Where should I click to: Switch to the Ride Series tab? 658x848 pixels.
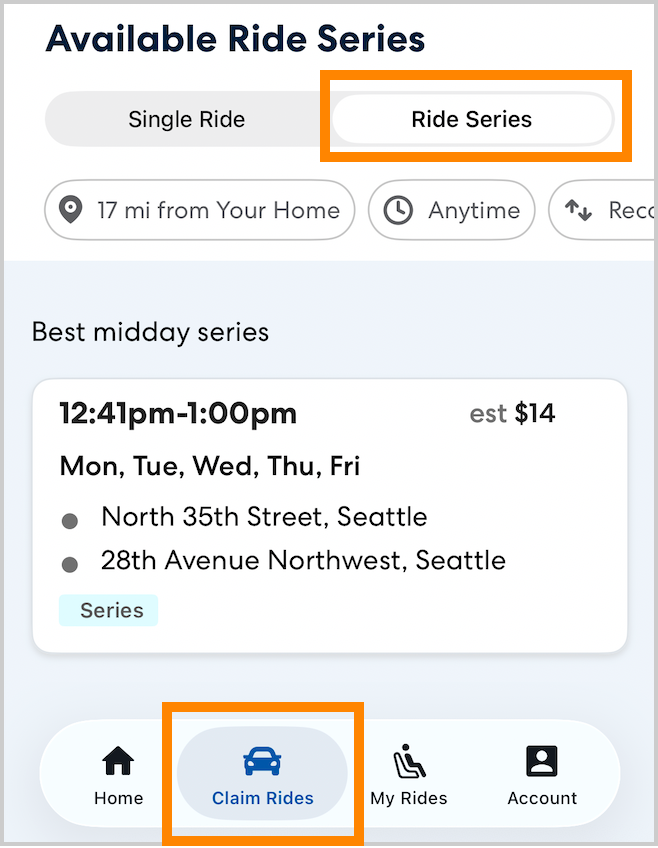[x=471, y=119]
